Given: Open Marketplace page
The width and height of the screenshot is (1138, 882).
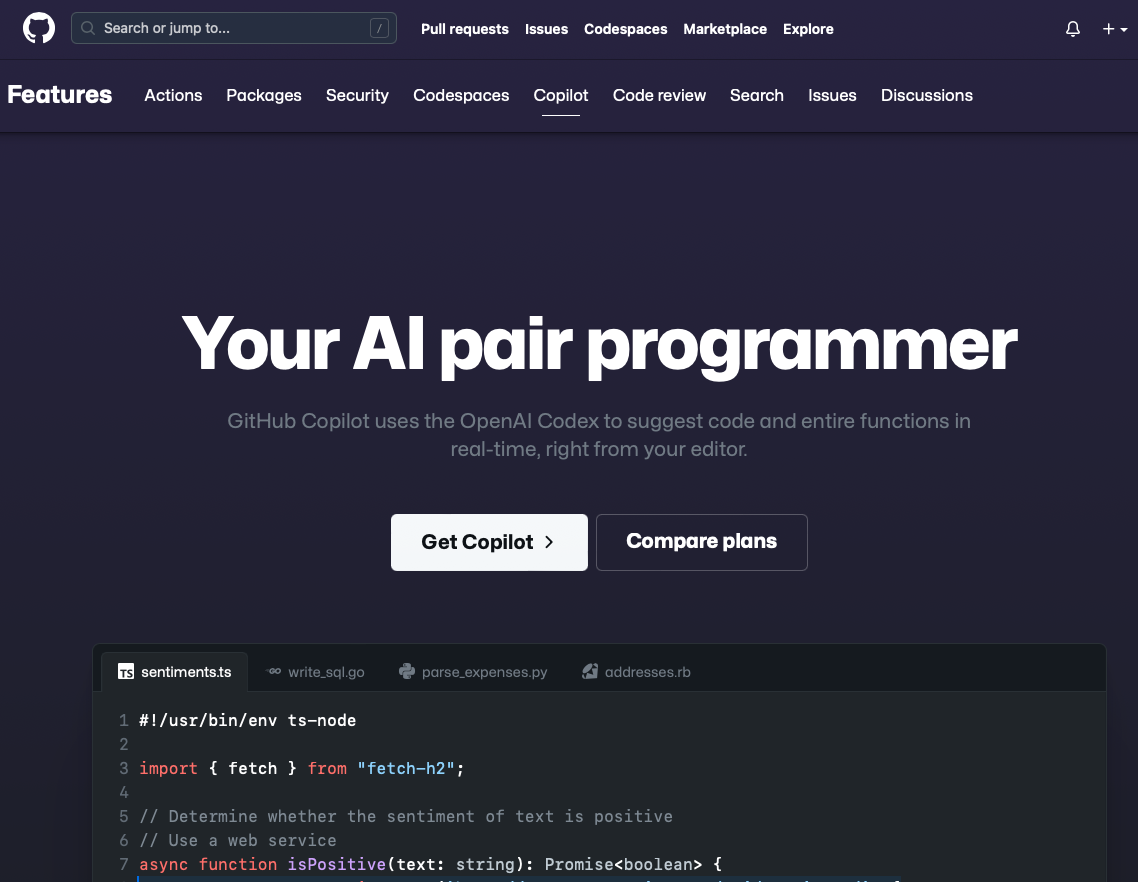Looking at the screenshot, I should coord(725,29).
